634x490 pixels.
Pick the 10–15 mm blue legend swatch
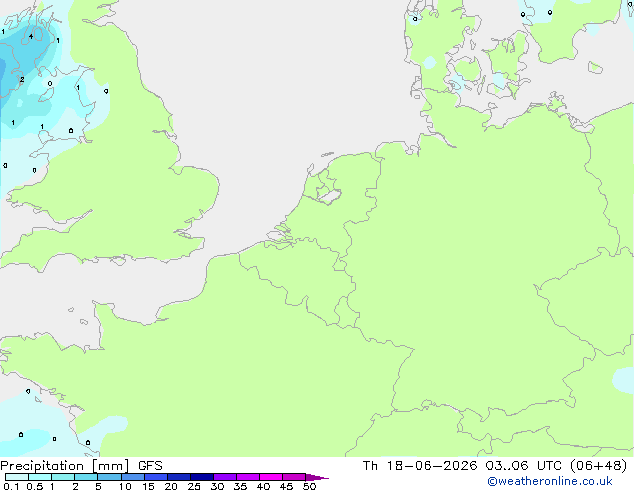pyautogui.click(x=132, y=477)
